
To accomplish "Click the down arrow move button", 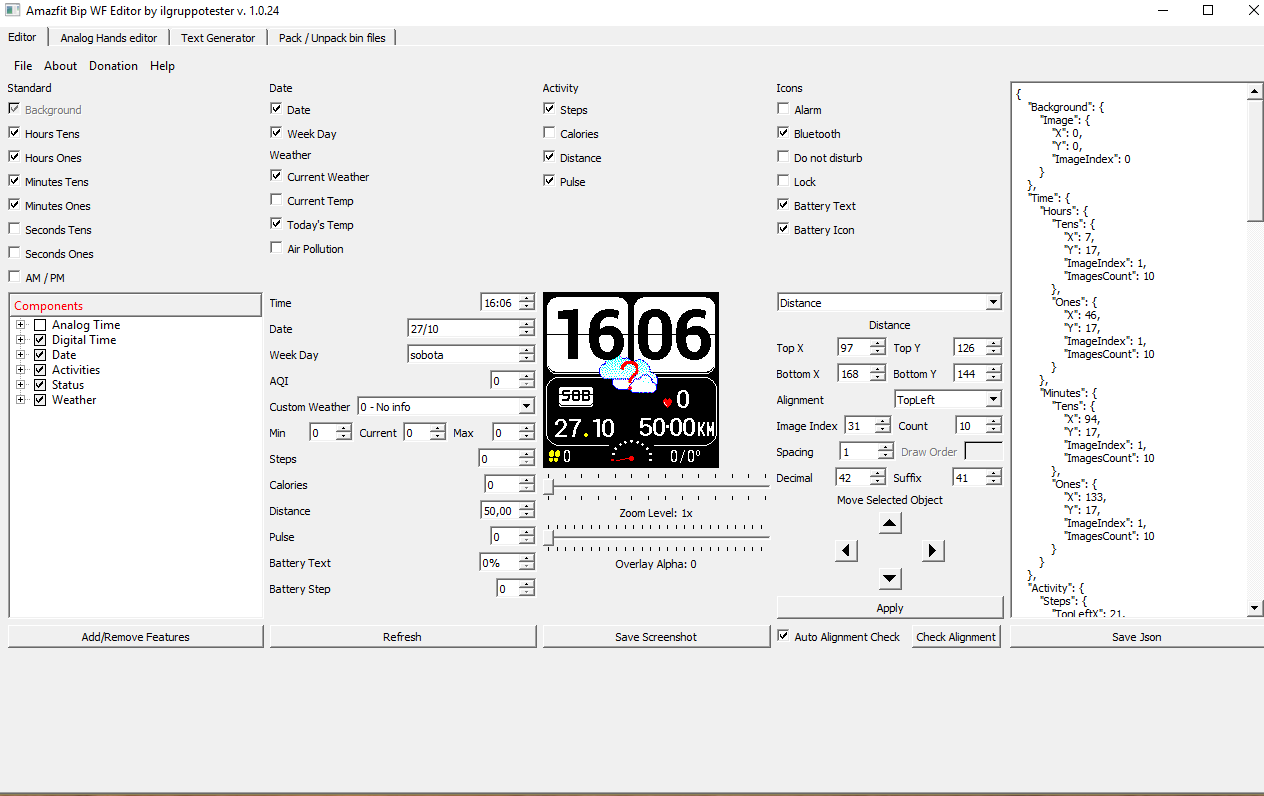I will pyautogui.click(x=890, y=579).
